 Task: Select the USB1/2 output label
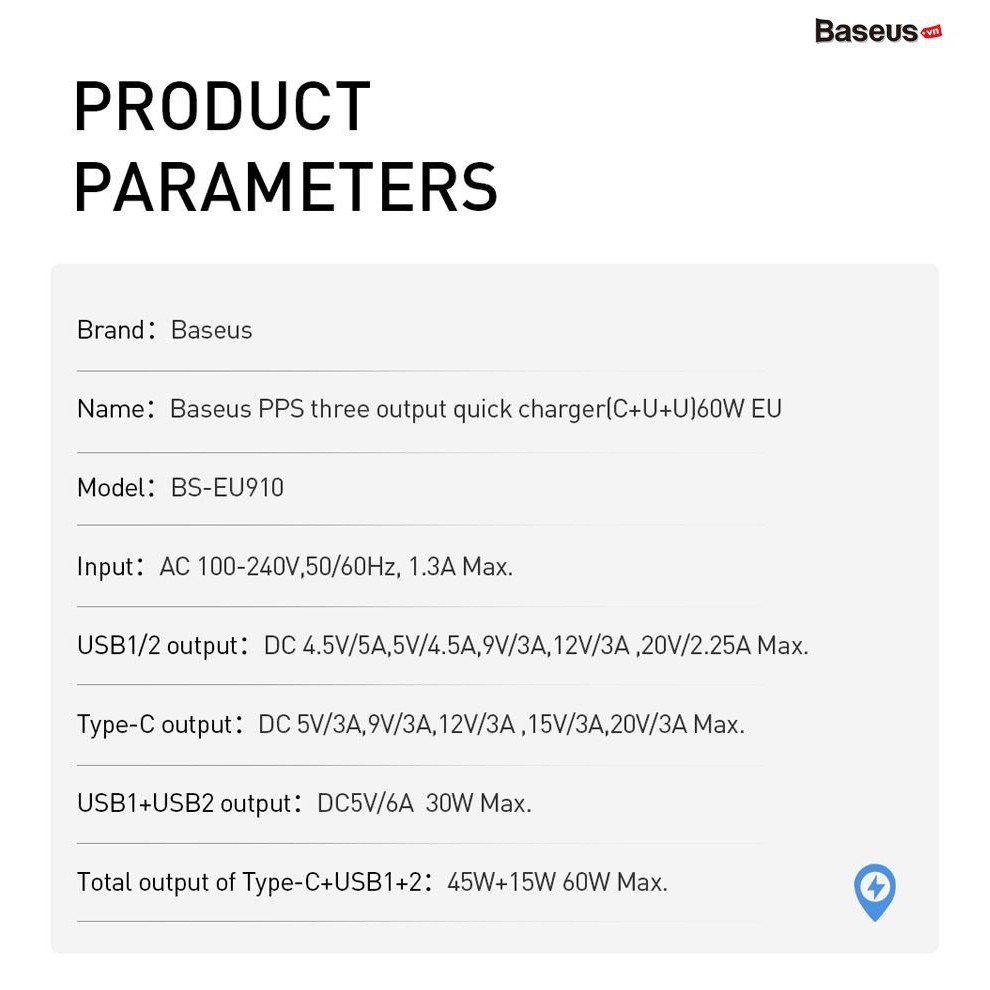coord(157,646)
